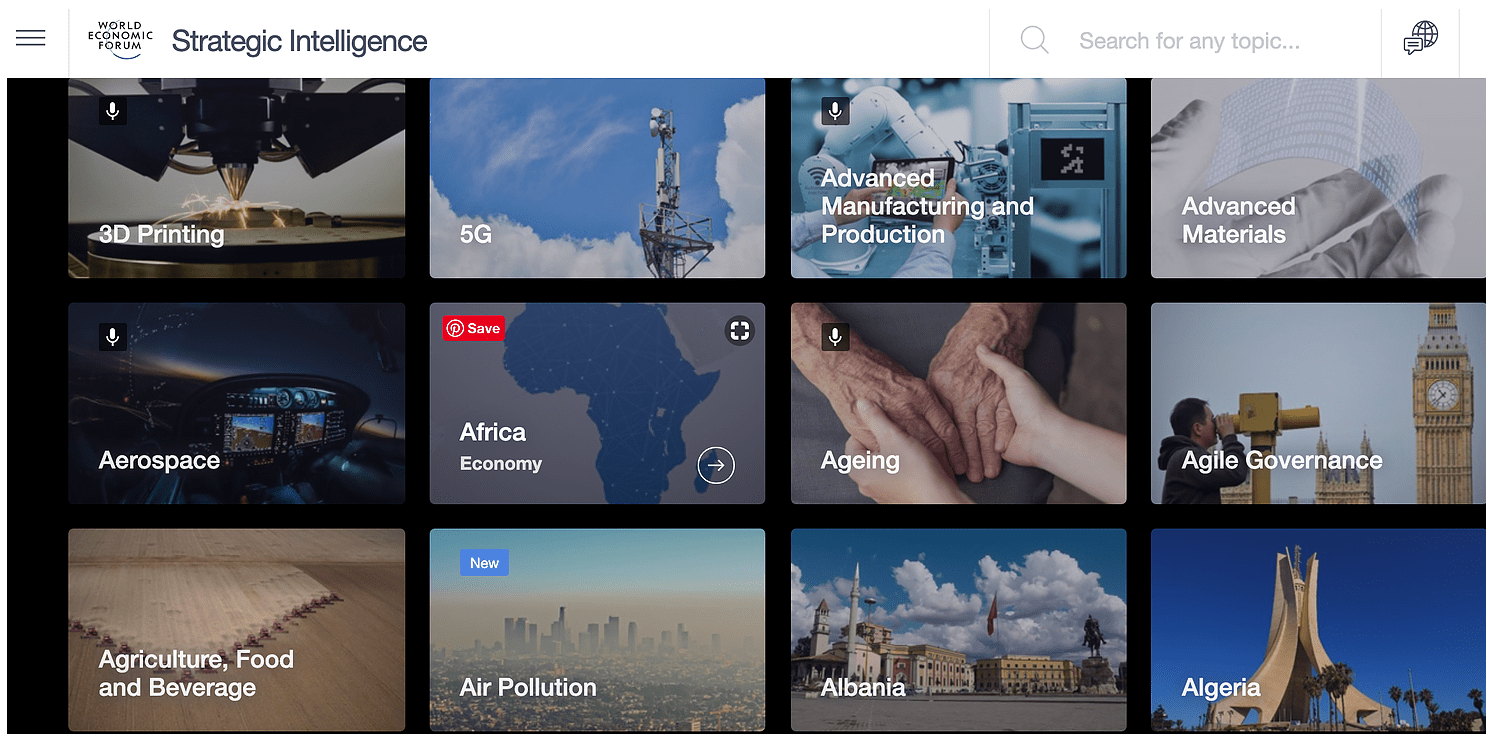Click the New badge on Air Pollution
1486x736 pixels.
point(484,563)
